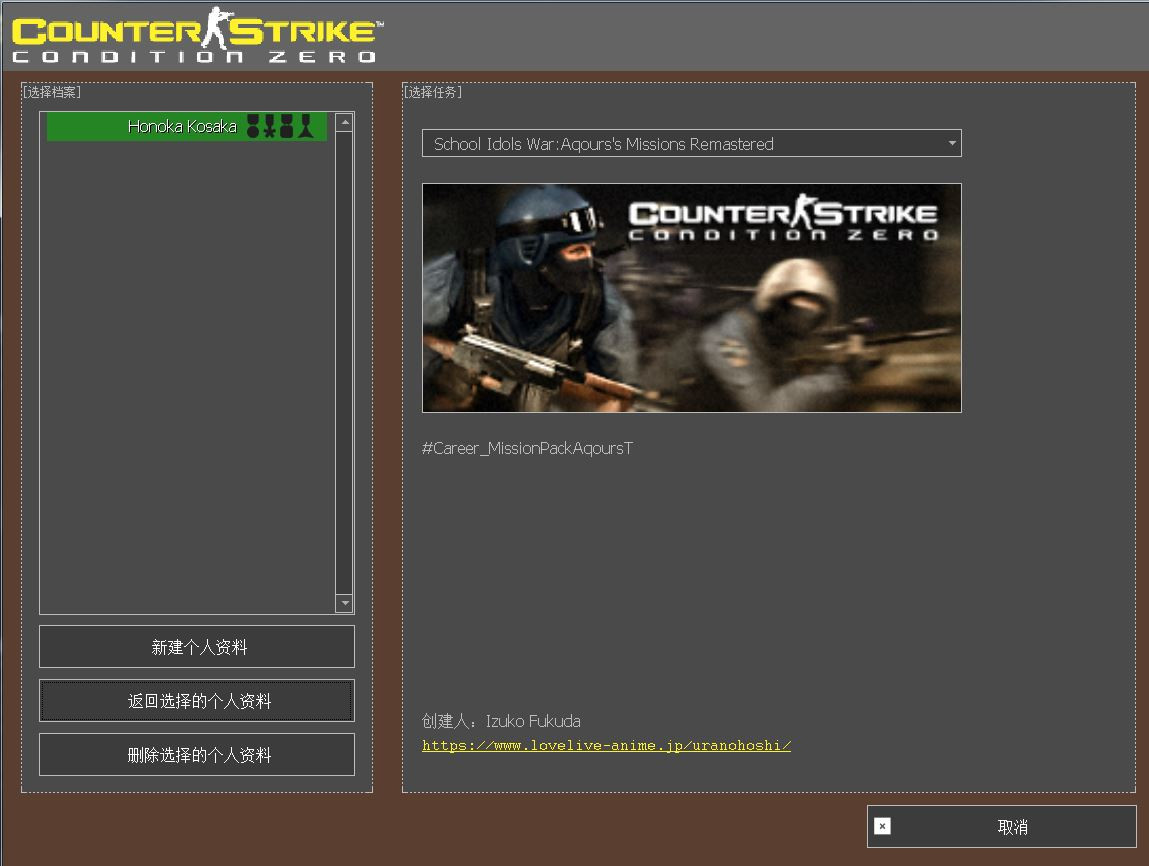Click the 创建人 Izuko Fukuda creator text
Image resolution: width=1149 pixels, height=866 pixels.
tap(501, 721)
